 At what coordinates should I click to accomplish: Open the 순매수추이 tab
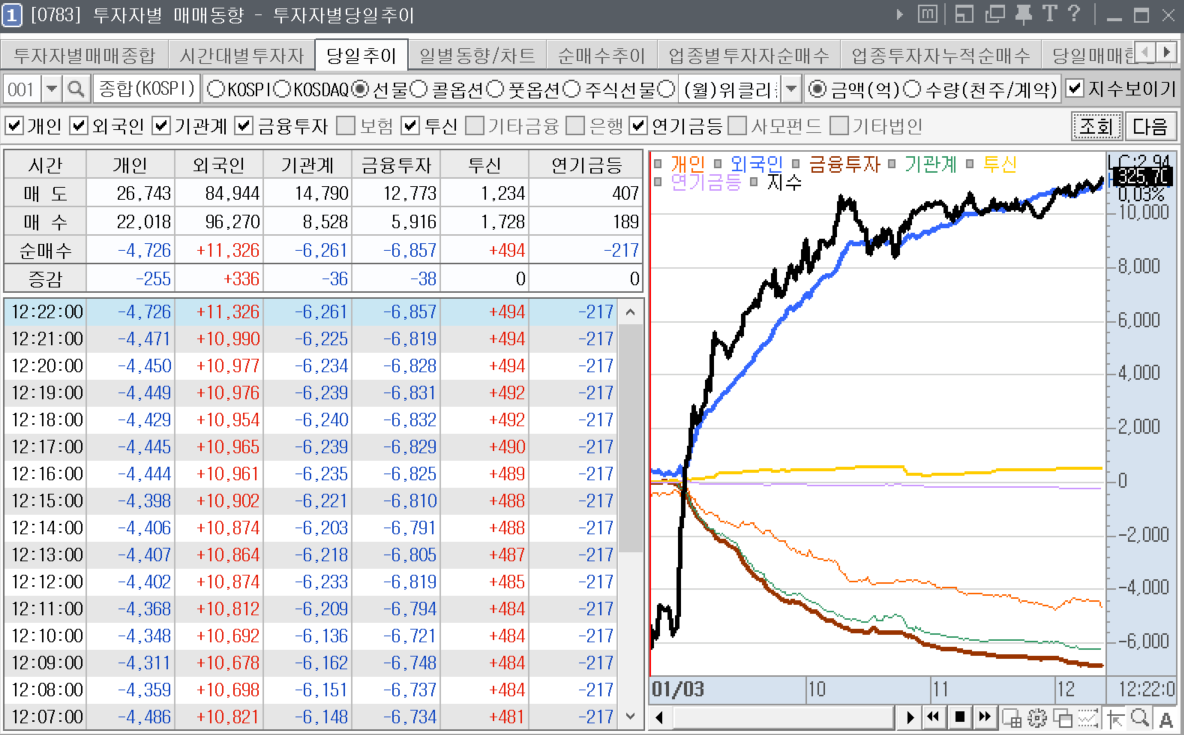(x=602, y=55)
